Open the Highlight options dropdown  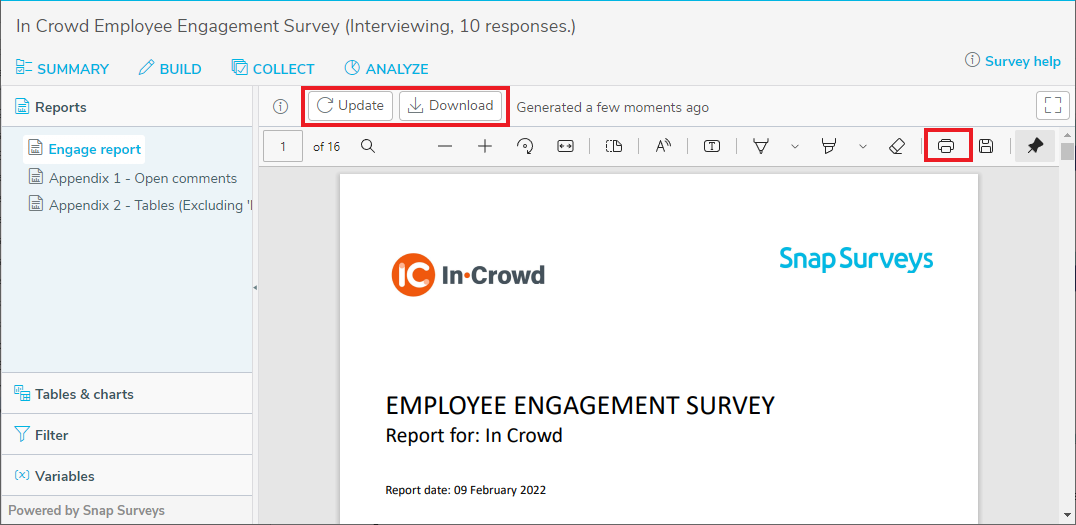tap(863, 146)
